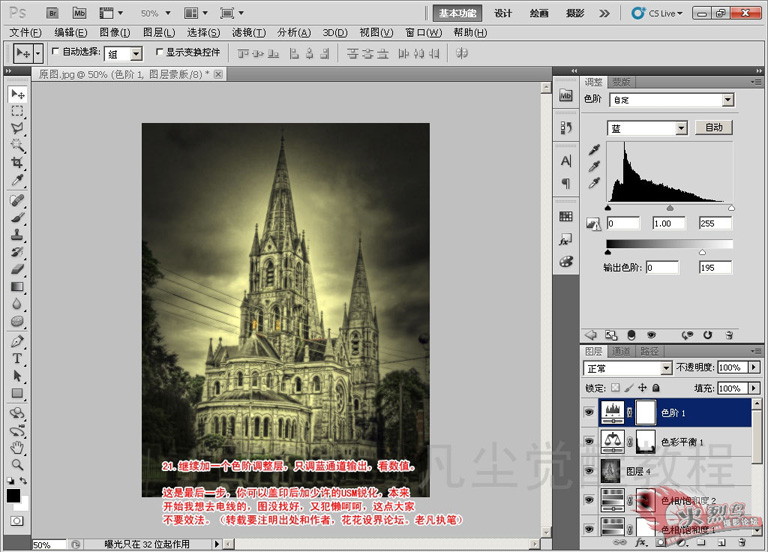Select the Eraser tool
Image resolution: width=768 pixels, height=552 pixels.
coord(17,269)
